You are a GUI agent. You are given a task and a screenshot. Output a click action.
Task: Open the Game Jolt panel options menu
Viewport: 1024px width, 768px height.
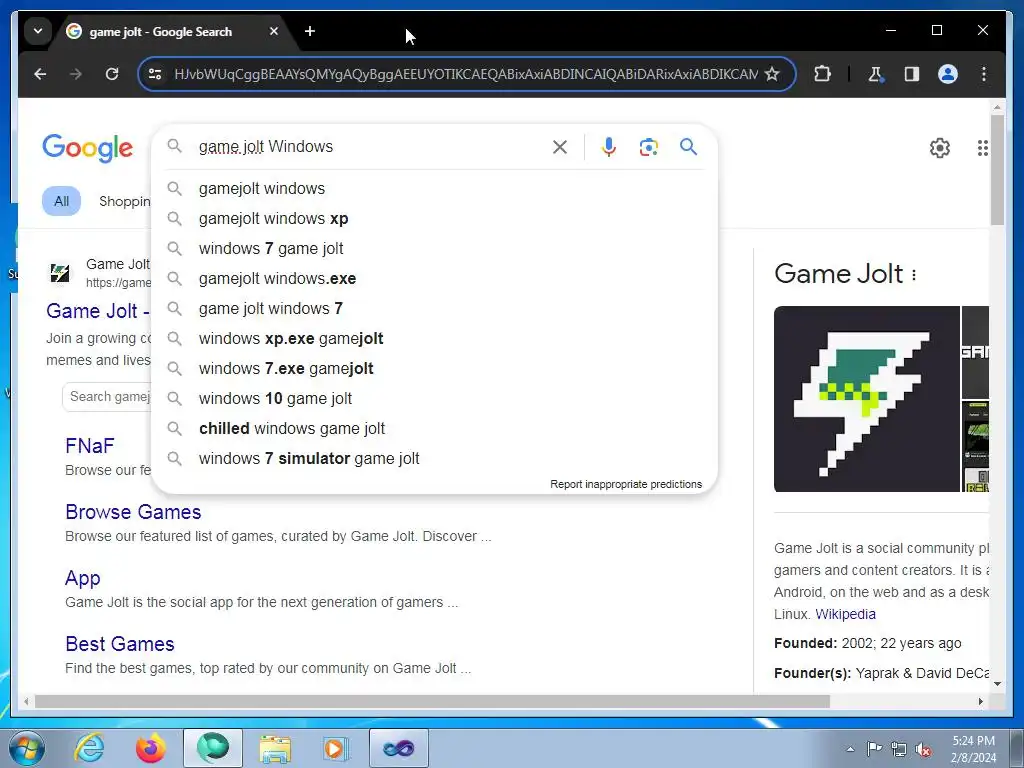(914, 275)
